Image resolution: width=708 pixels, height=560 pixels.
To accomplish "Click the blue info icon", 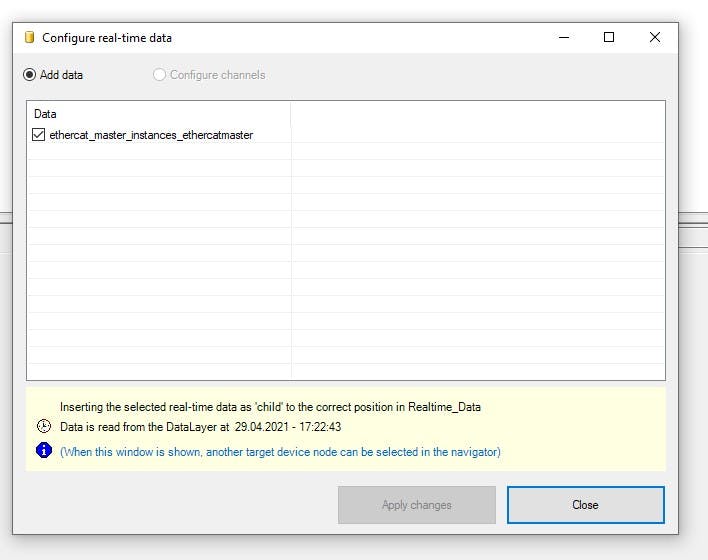I will (x=44, y=450).
